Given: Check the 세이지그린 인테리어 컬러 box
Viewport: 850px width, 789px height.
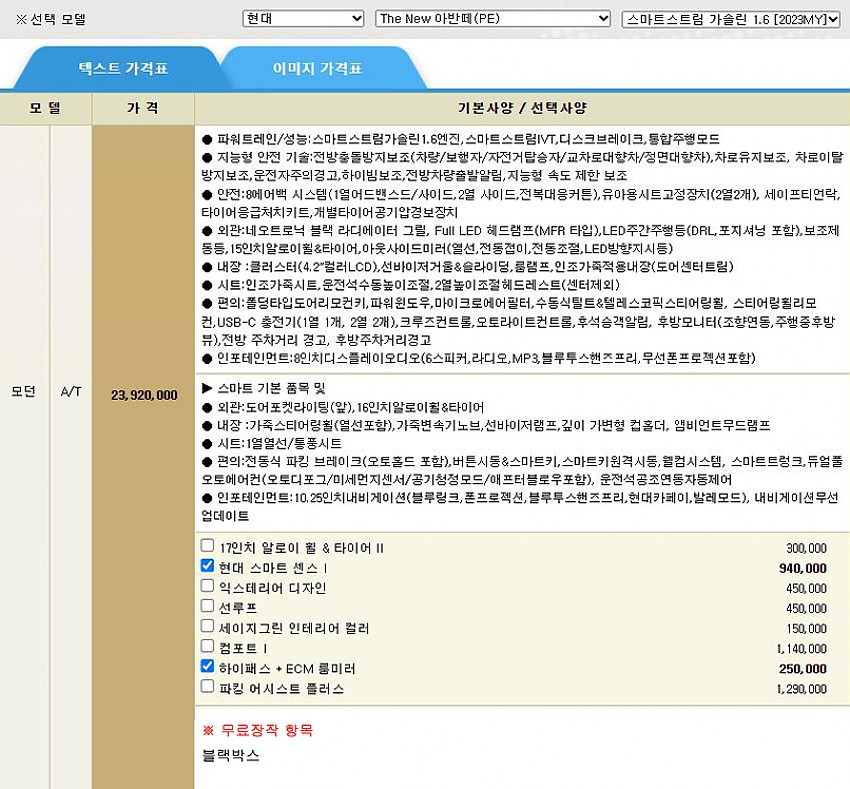Looking at the screenshot, I should [x=208, y=627].
